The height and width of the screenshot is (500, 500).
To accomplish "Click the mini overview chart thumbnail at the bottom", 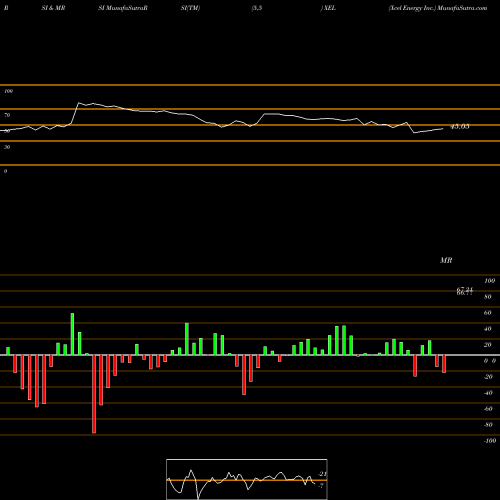I will pos(247,479).
